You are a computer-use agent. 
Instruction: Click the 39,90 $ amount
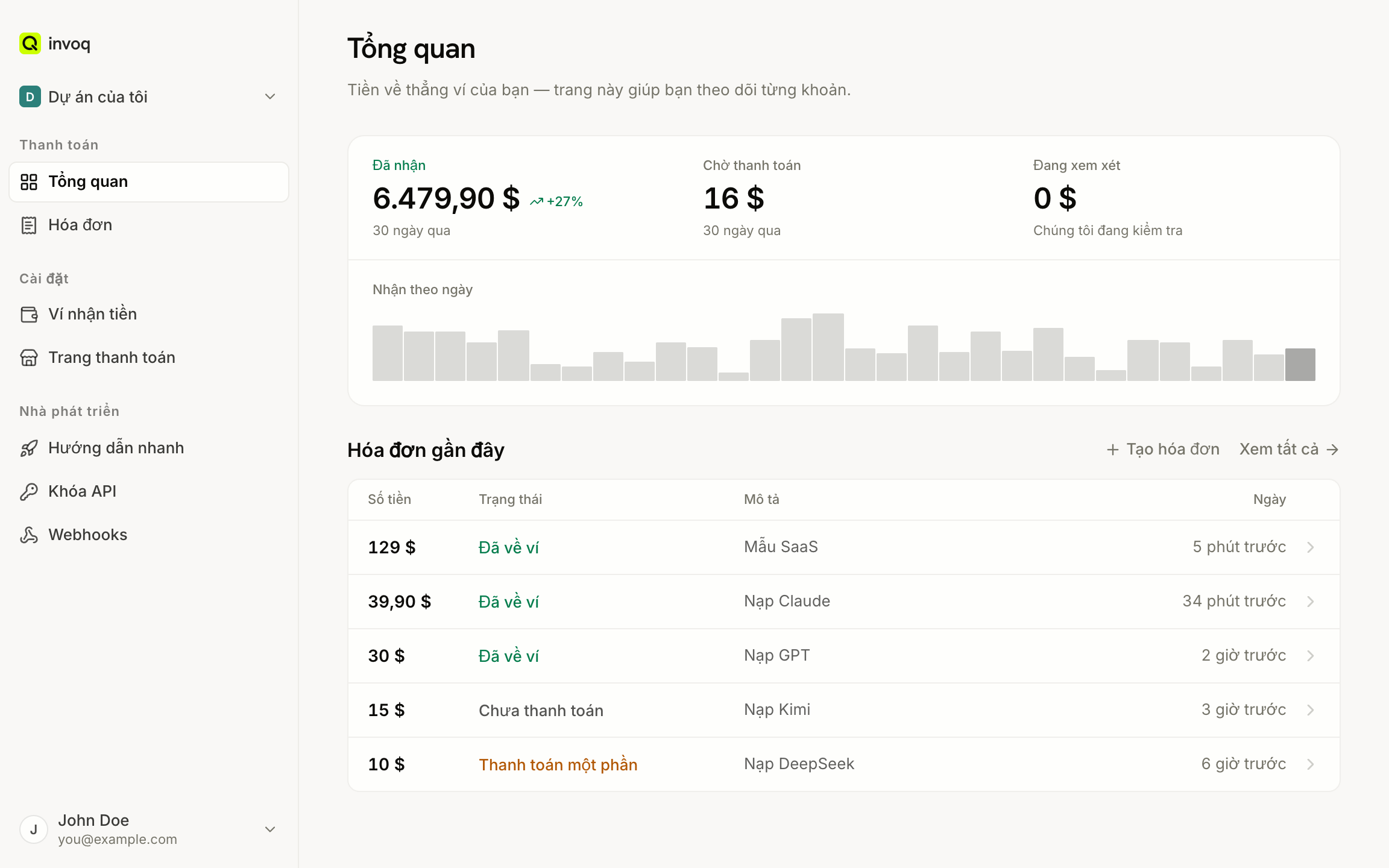point(400,602)
